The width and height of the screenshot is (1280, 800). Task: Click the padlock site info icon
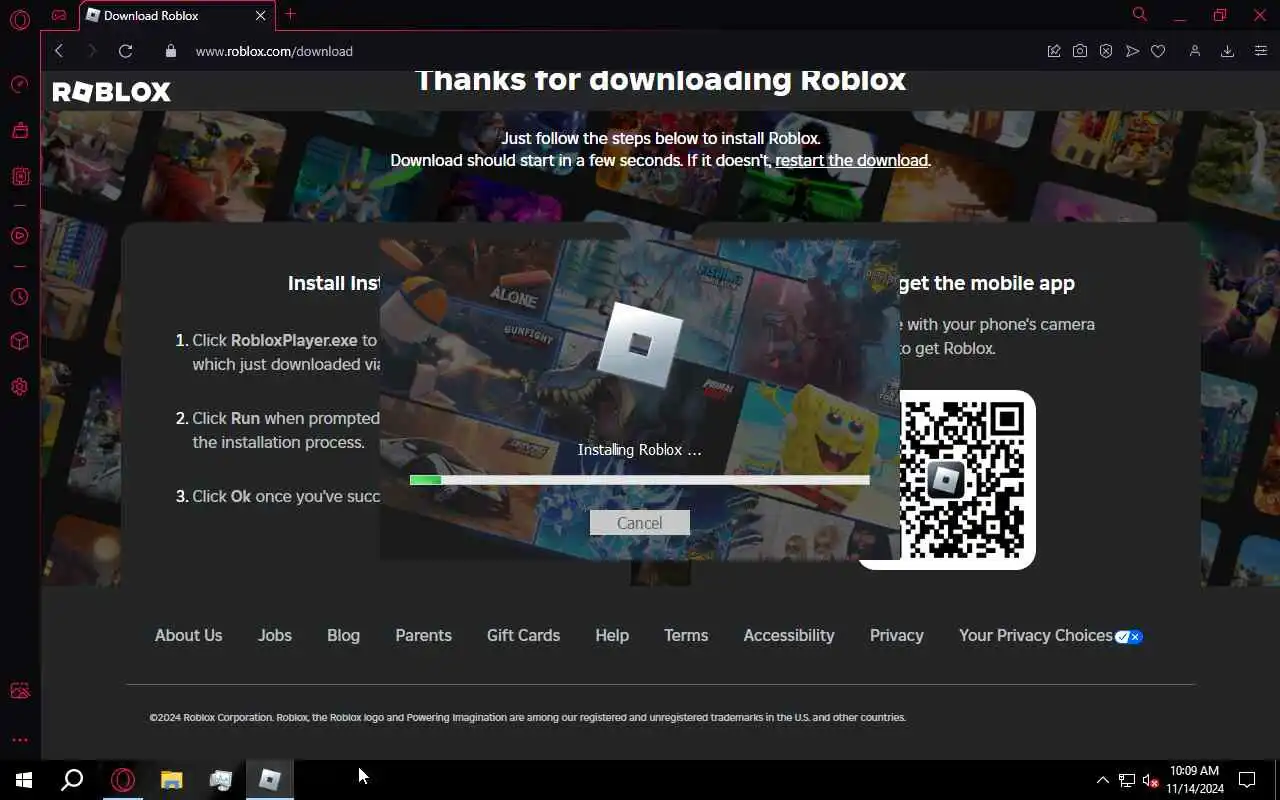pyautogui.click(x=170, y=51)
